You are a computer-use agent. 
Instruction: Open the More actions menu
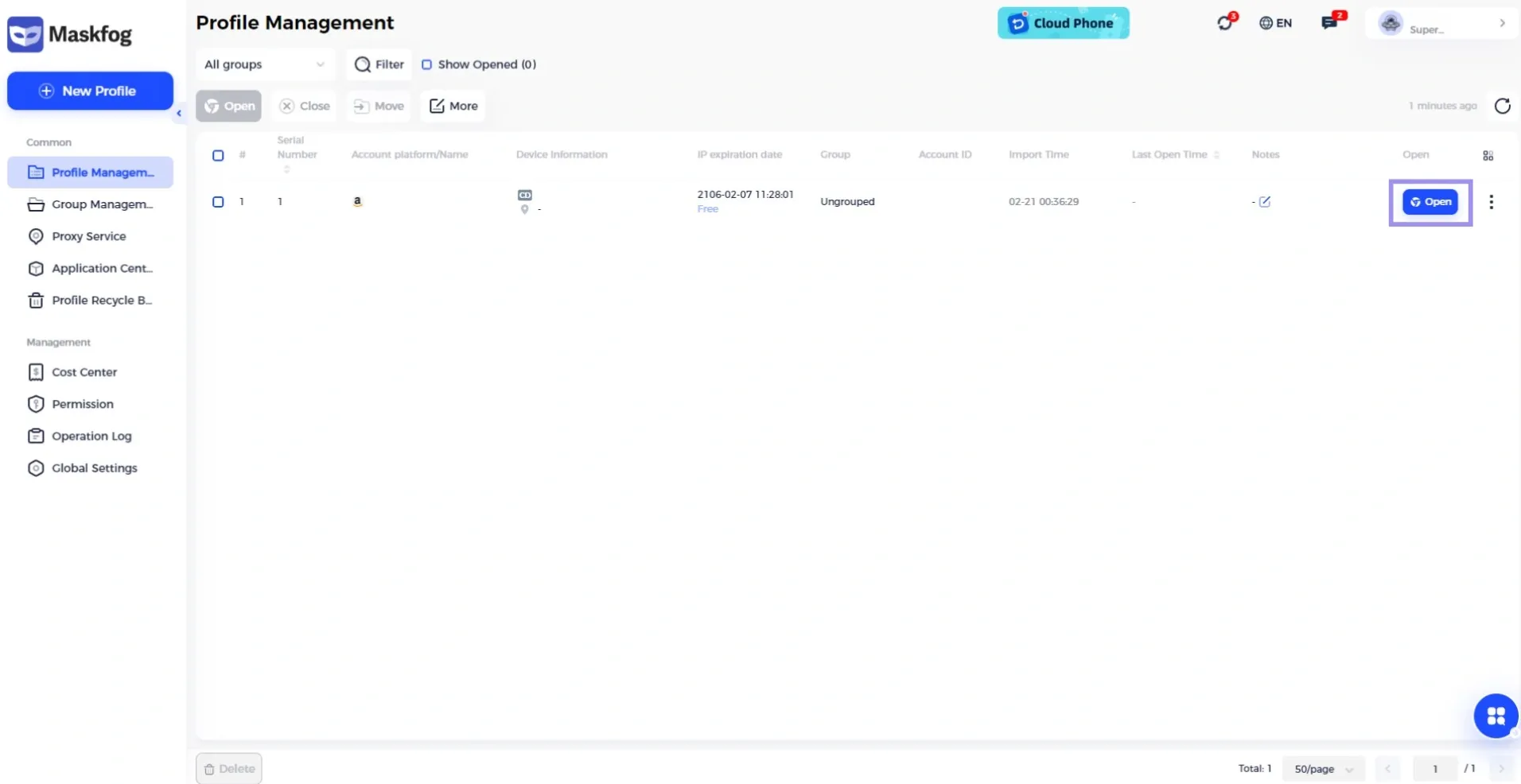click(452, 106)
